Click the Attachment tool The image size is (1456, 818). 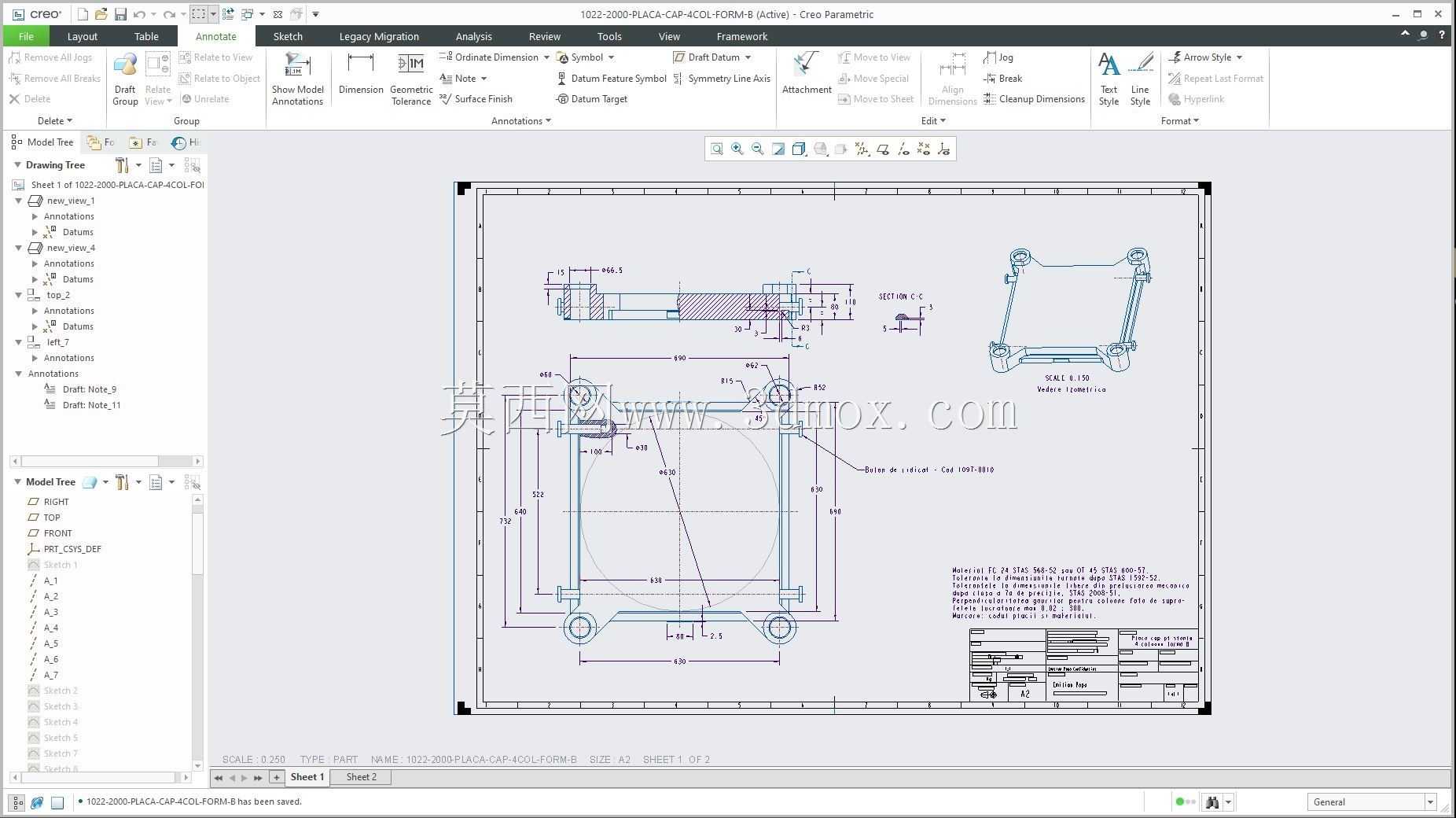click(x=807, y=74)
